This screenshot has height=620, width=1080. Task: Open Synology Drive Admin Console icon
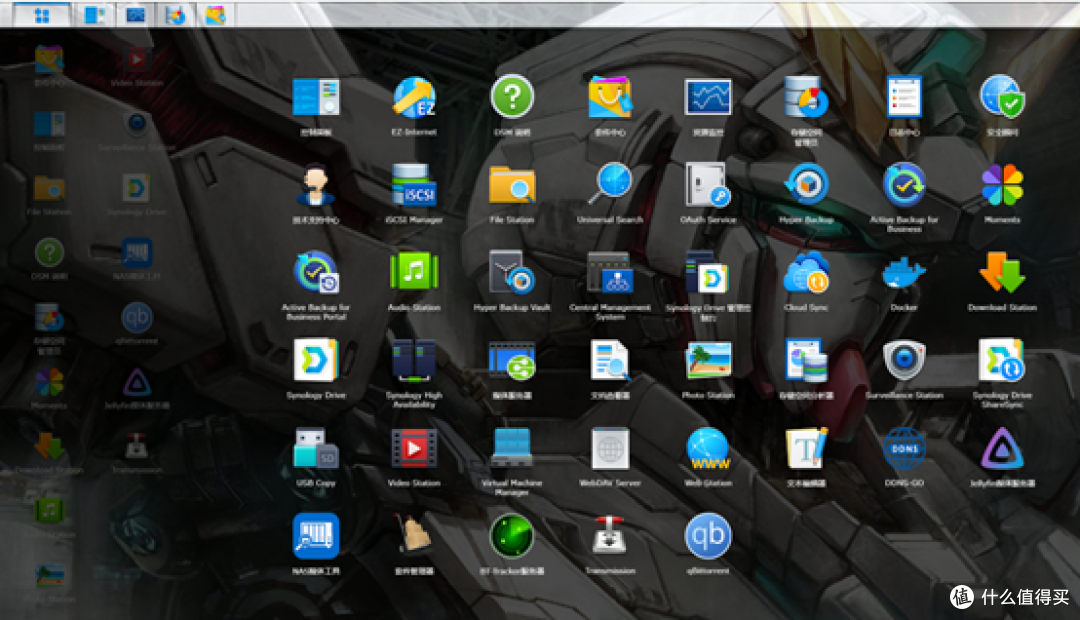(x=708, y=272)
